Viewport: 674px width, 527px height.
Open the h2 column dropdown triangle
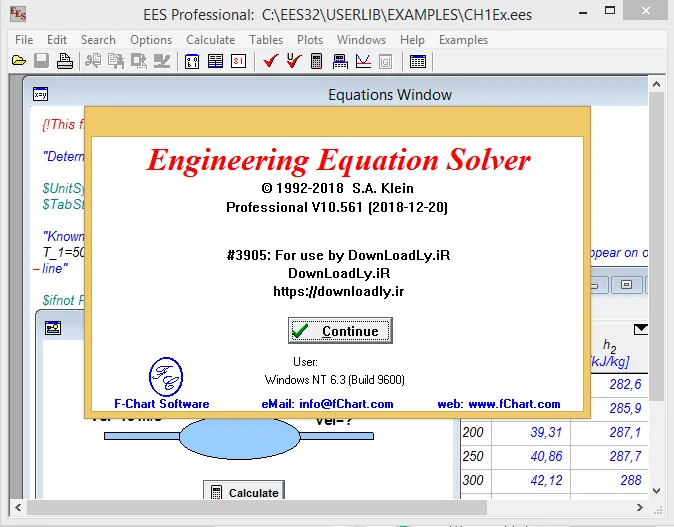coord(640,329)
